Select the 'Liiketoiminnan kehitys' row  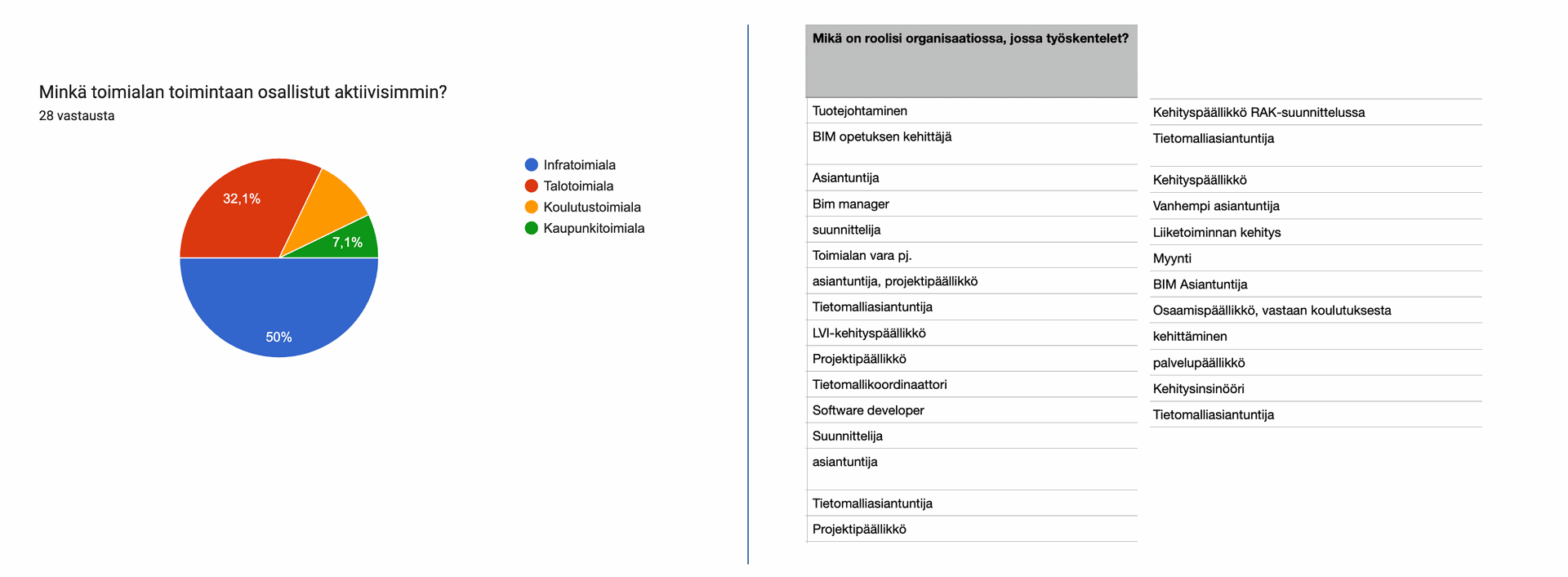(x=1216, y=233)
